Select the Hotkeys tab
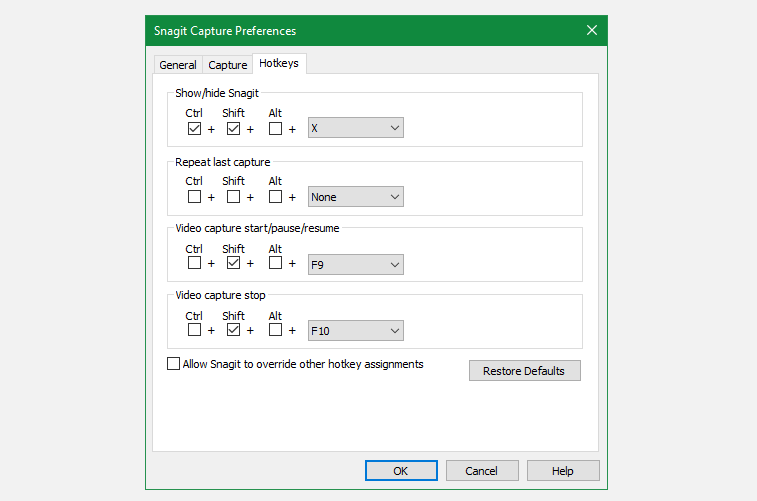The height and width of the screenshot is (501, 757). coord(279,63)
